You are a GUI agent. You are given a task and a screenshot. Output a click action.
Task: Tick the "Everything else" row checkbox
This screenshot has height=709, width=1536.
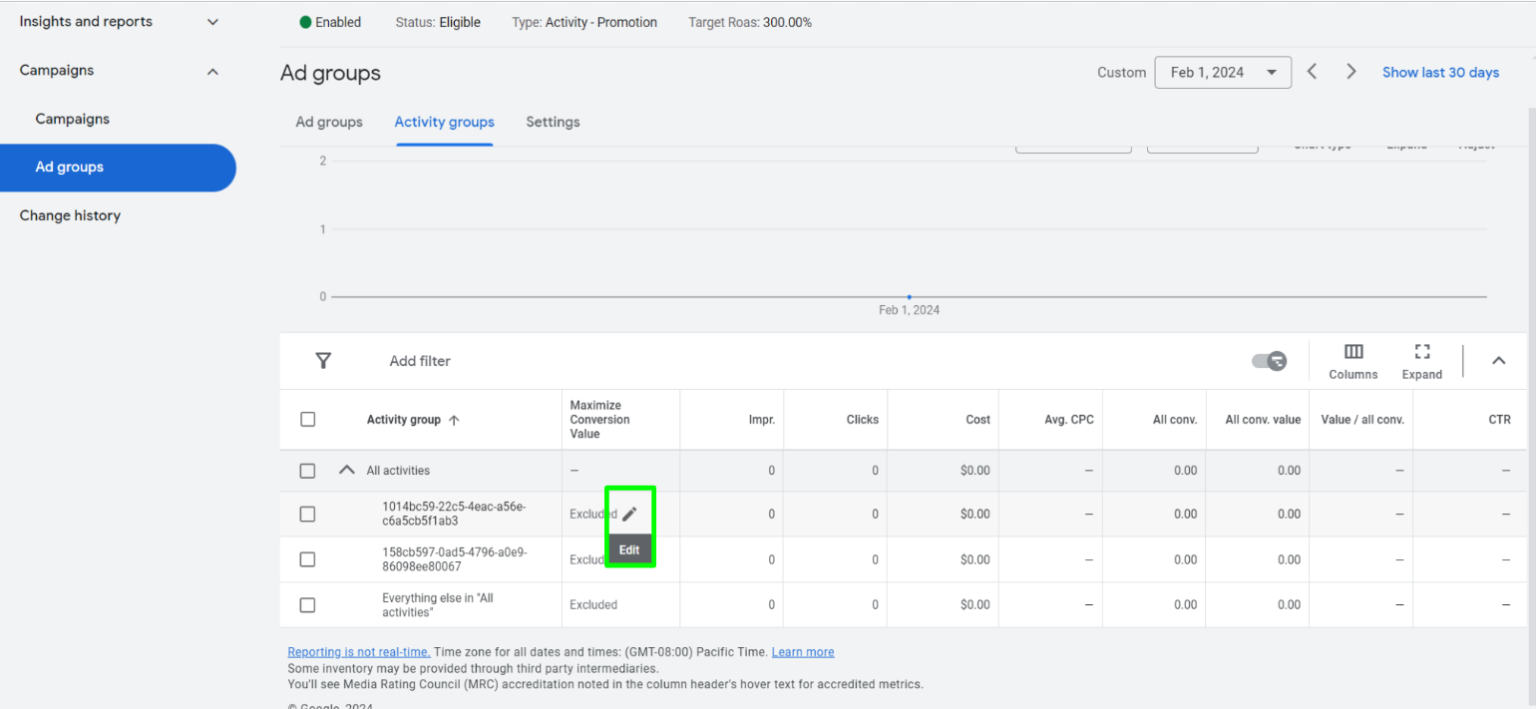(x=308, y=605)
